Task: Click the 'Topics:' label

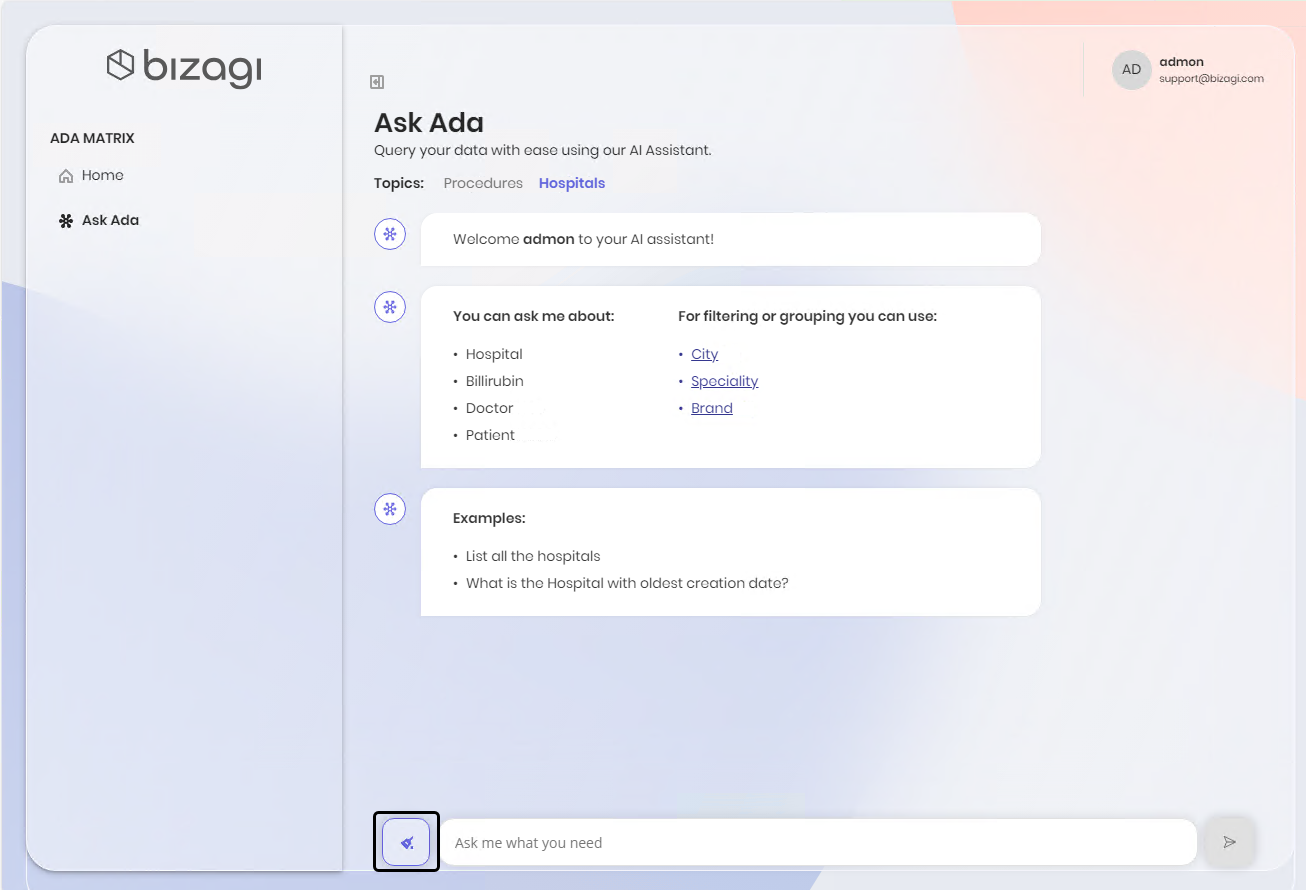Action: tap(399, 183)
